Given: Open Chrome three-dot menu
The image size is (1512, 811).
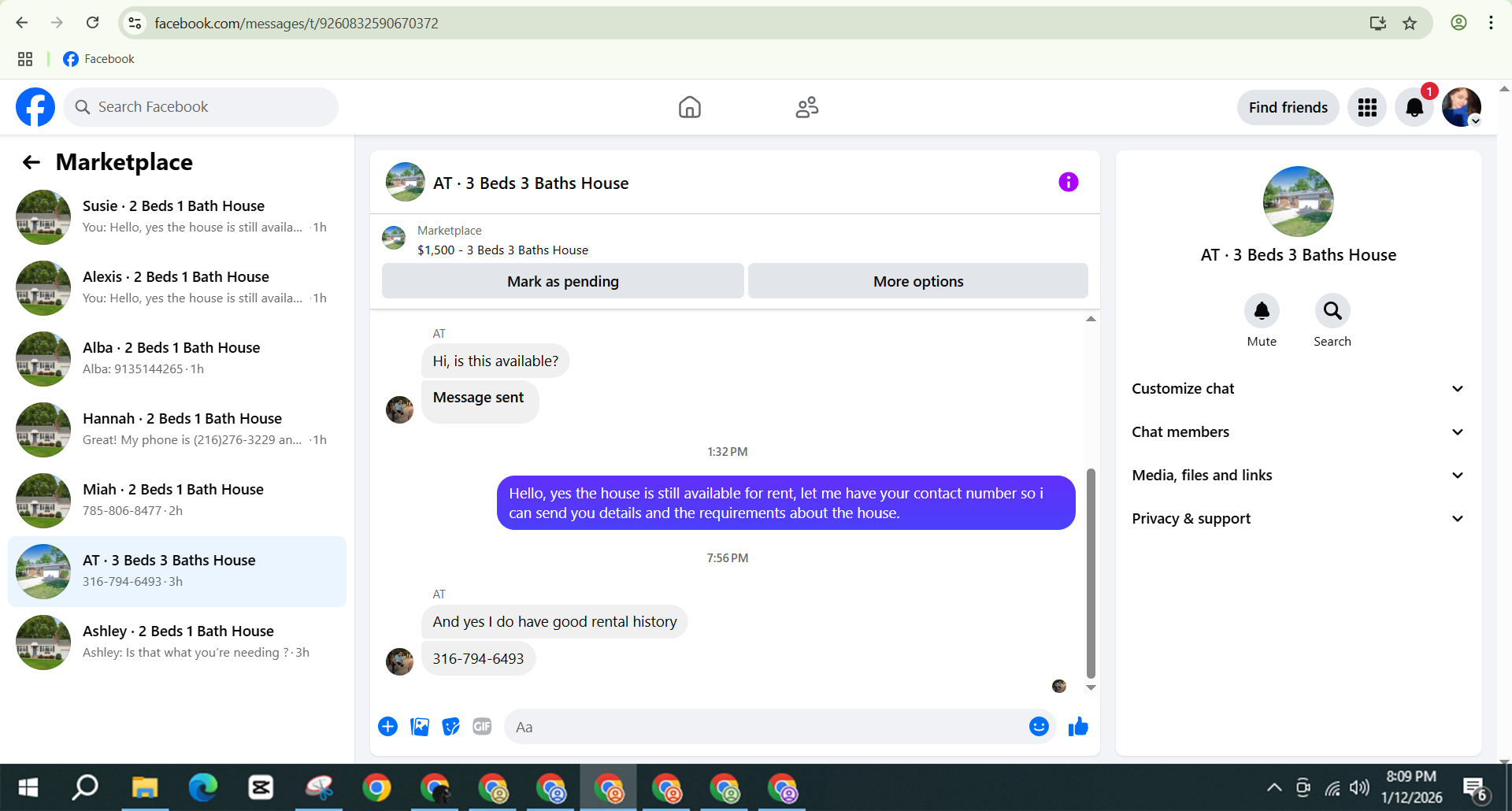Looking at the screenshot, I should (x=1491, y=23).
